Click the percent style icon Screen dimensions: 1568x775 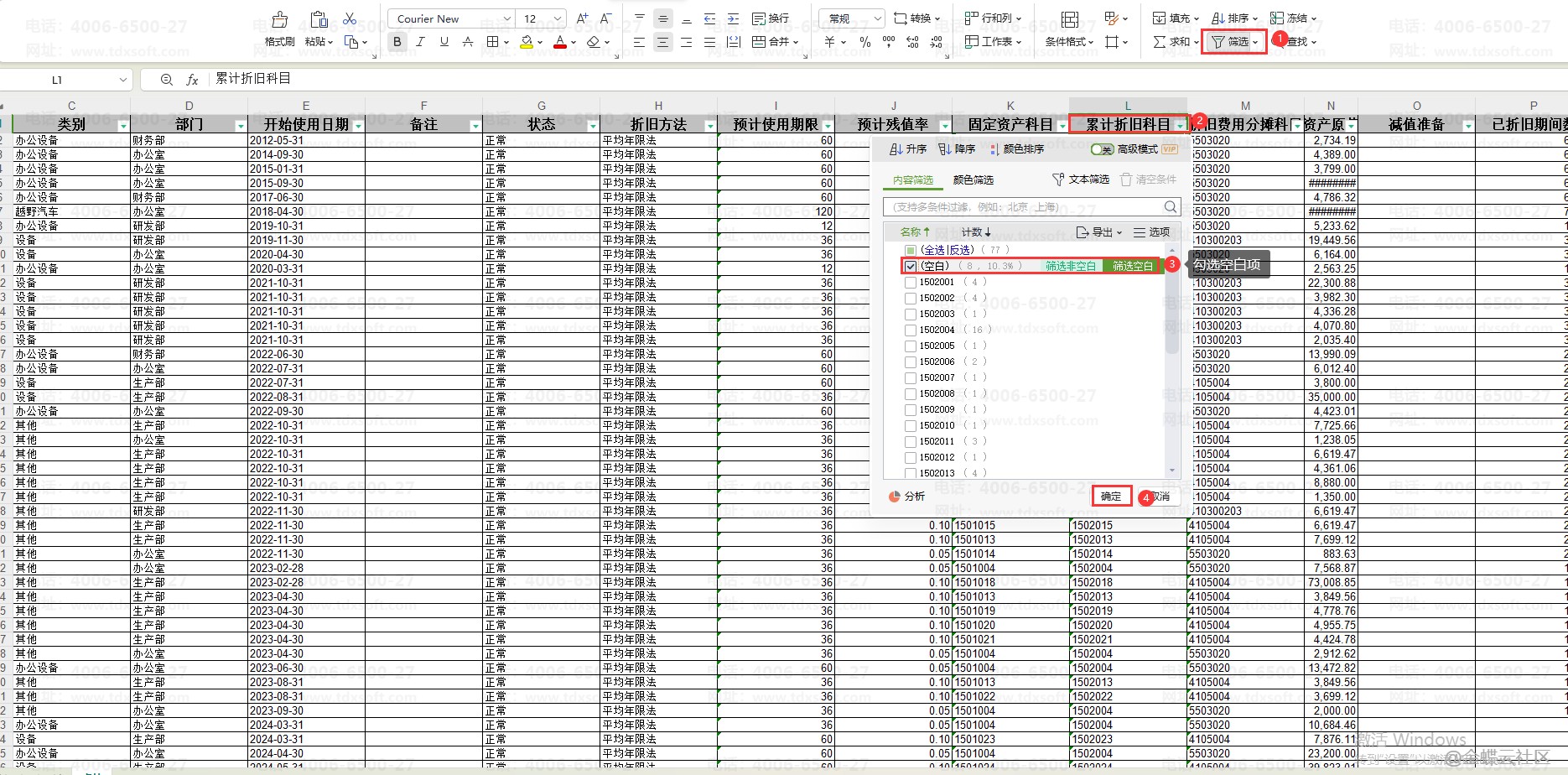pos(864,42)
